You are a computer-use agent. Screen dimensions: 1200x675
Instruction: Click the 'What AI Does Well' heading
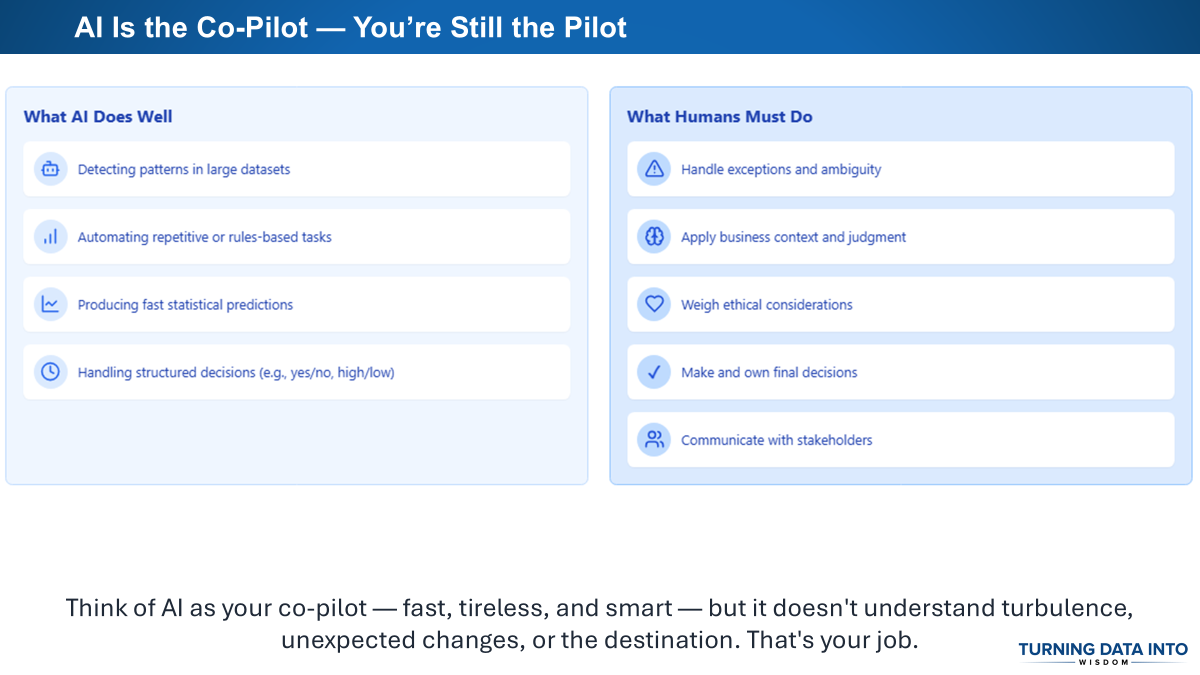point(98,117)
